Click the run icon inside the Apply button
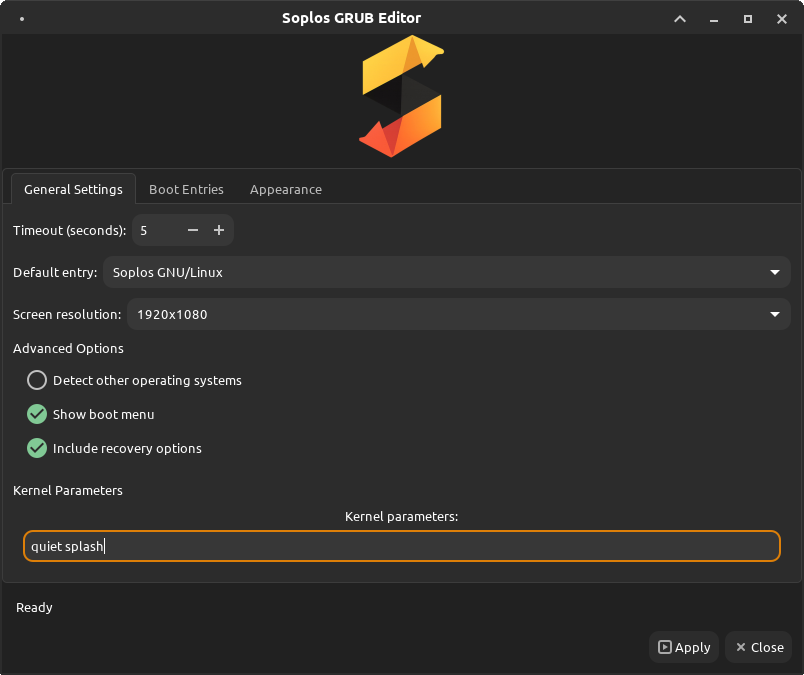This screenshot has height=675, width=804. (664, 647)
